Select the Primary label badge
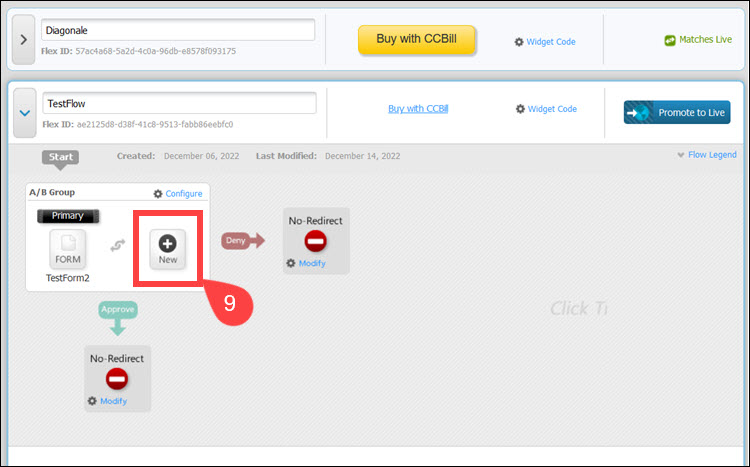Image resolution: width=750 pixels, height=467 pixels. coord(68,216)
